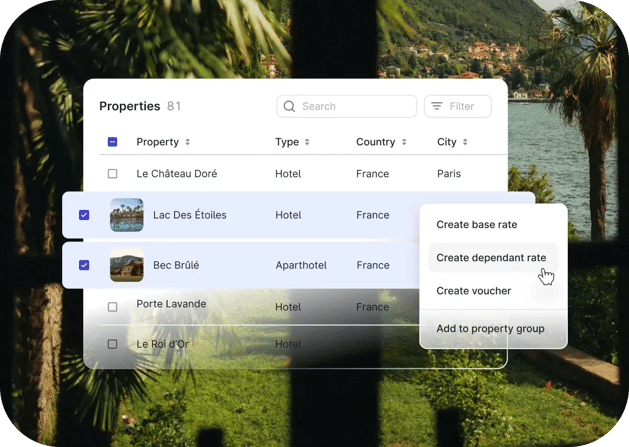Check the Le Château Doré row checkbox
This screenshot has width=629, height=447.
click(112, 174)
